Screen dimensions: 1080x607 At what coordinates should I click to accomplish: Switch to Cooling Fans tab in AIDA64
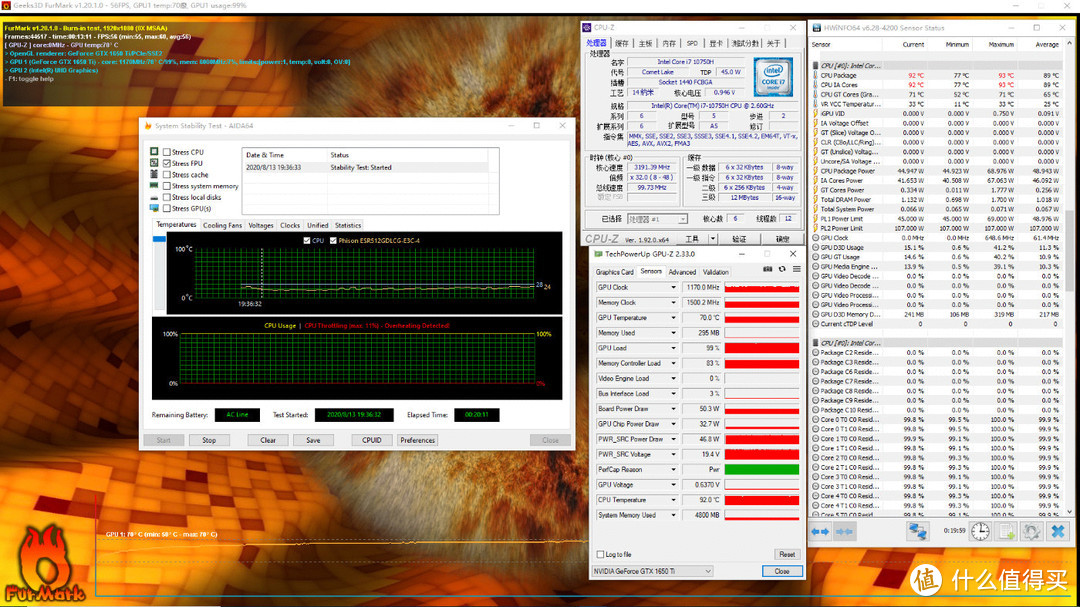[x=222, y=225]
